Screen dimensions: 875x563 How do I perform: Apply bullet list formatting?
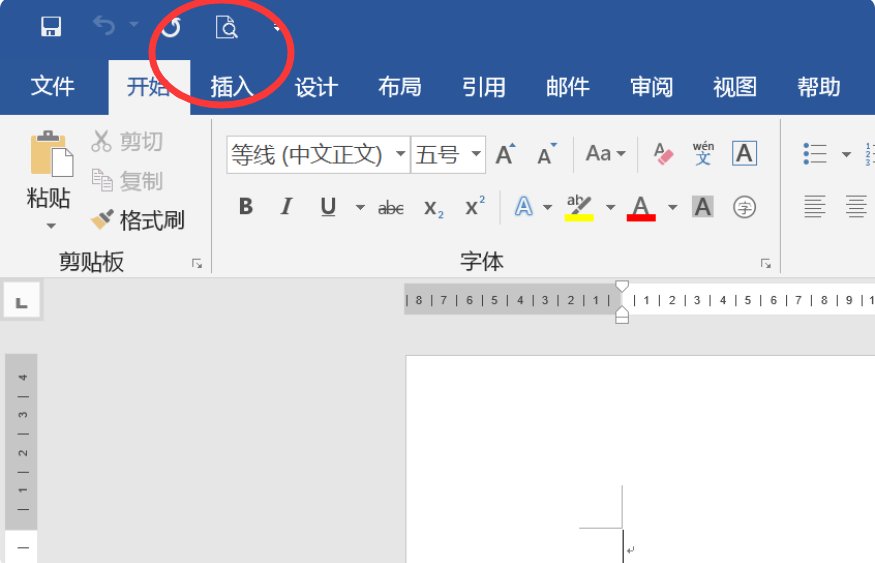coord(815,153)
